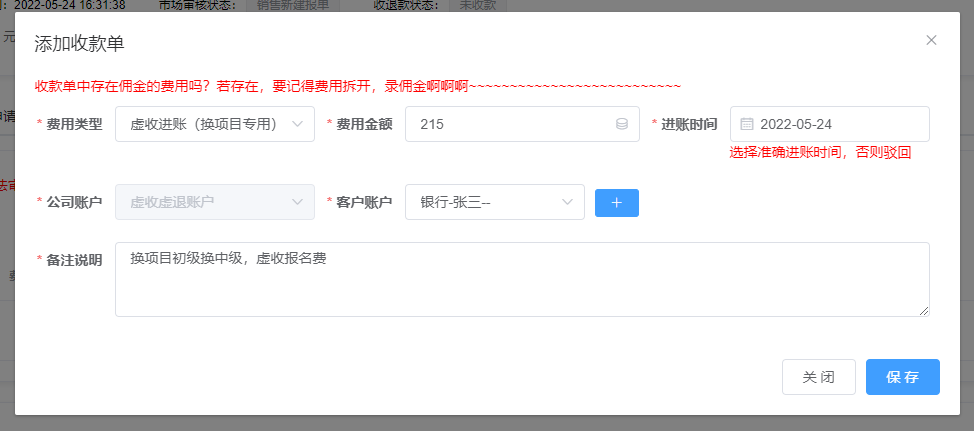Save the receipt with 保存 button
Viewport: 974px width, 431px height.
click(902, 378)
